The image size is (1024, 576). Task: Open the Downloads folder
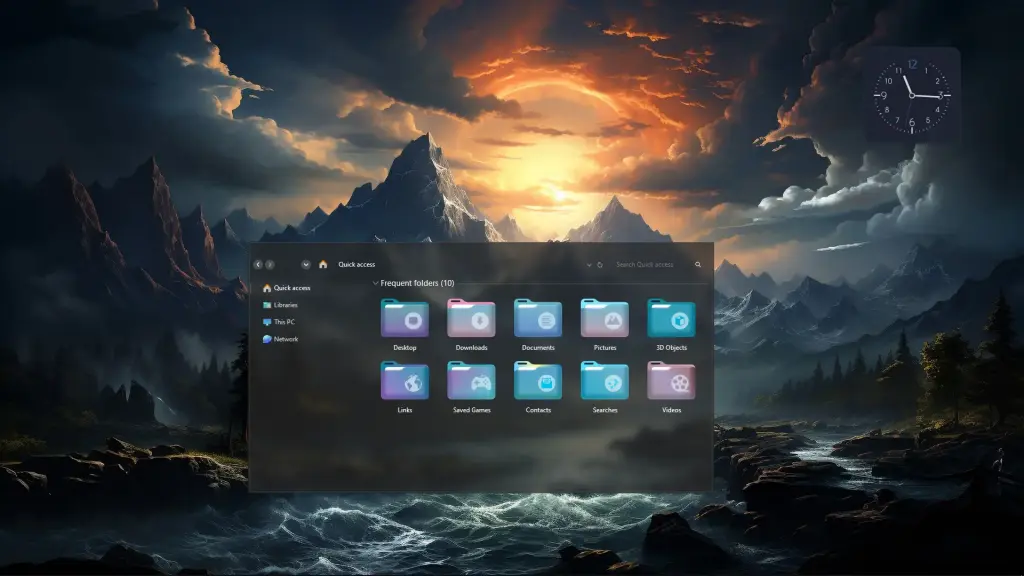click(471, 319)
